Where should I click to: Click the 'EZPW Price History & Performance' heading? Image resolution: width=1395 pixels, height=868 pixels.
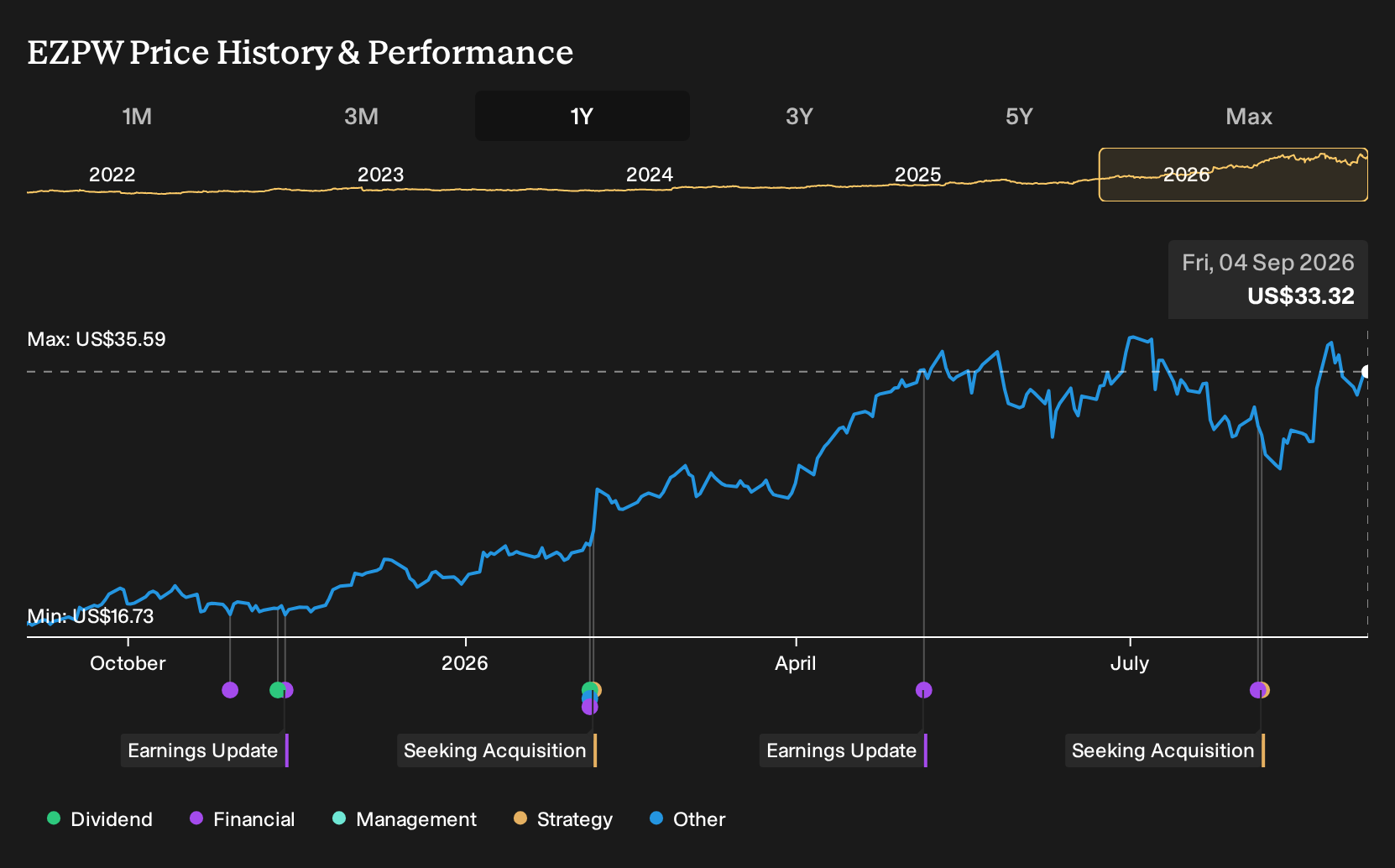tap(300, 52)
